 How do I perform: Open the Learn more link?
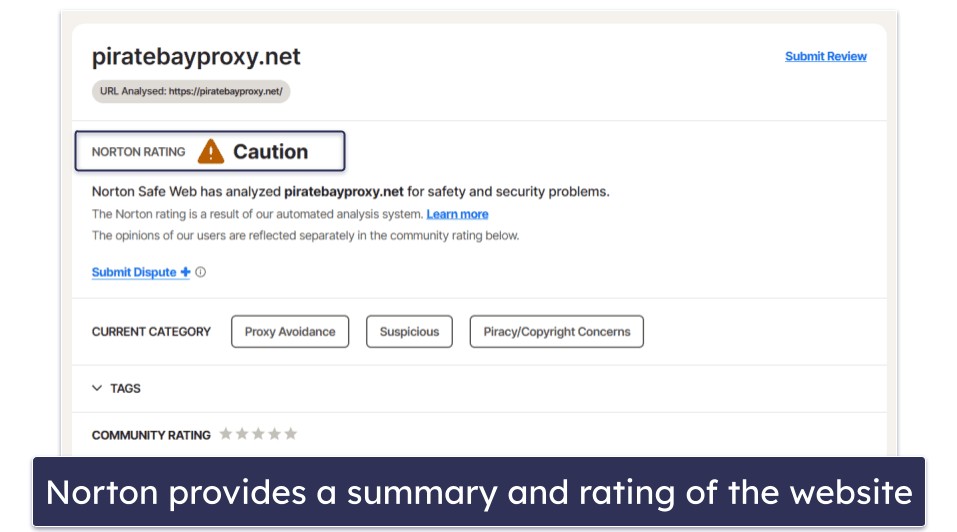457,214
